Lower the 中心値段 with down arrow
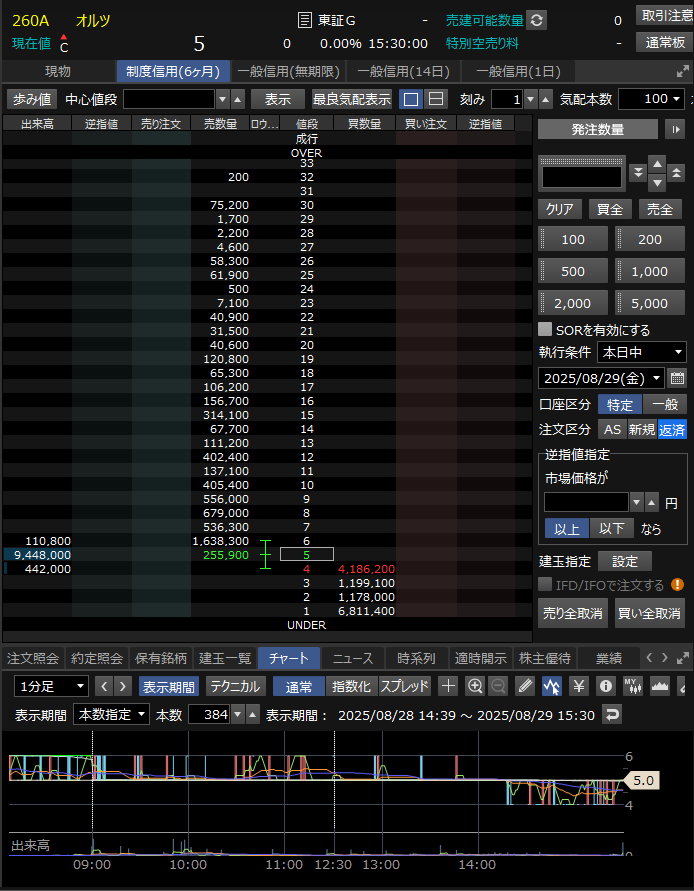This screenshot has width=694, height=891. [x=223, y=99]
